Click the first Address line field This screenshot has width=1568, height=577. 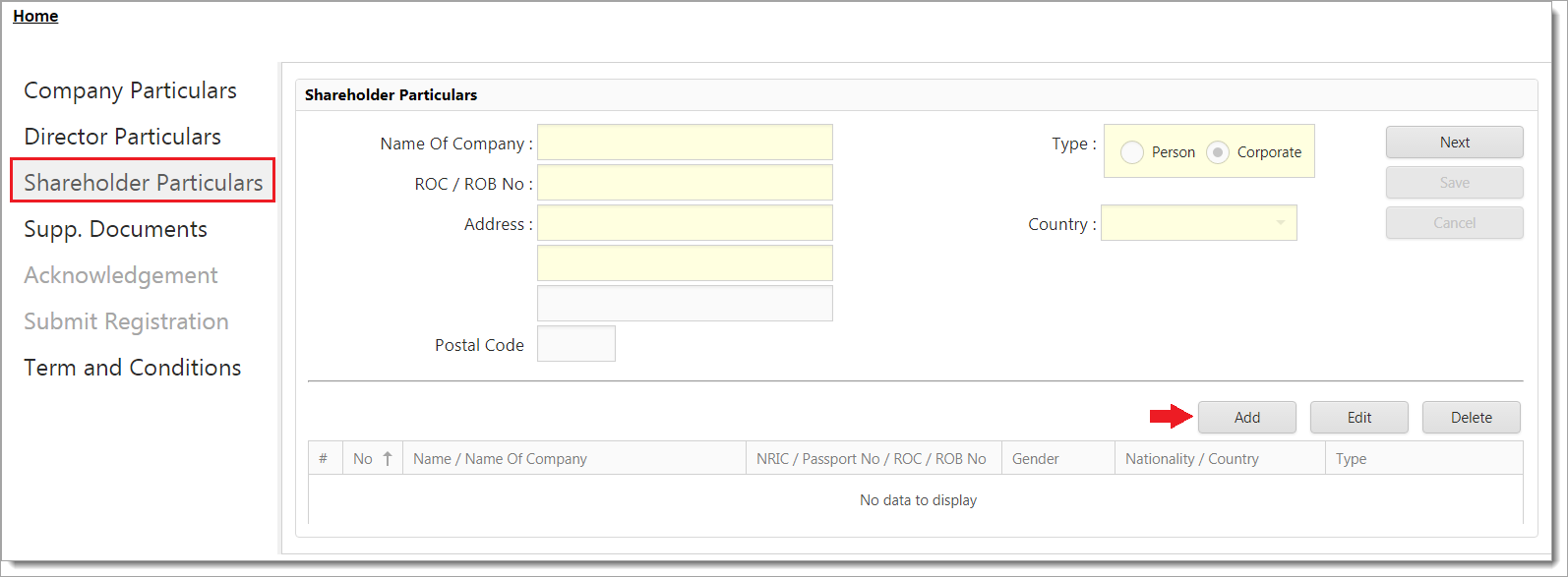pos(685,223)
